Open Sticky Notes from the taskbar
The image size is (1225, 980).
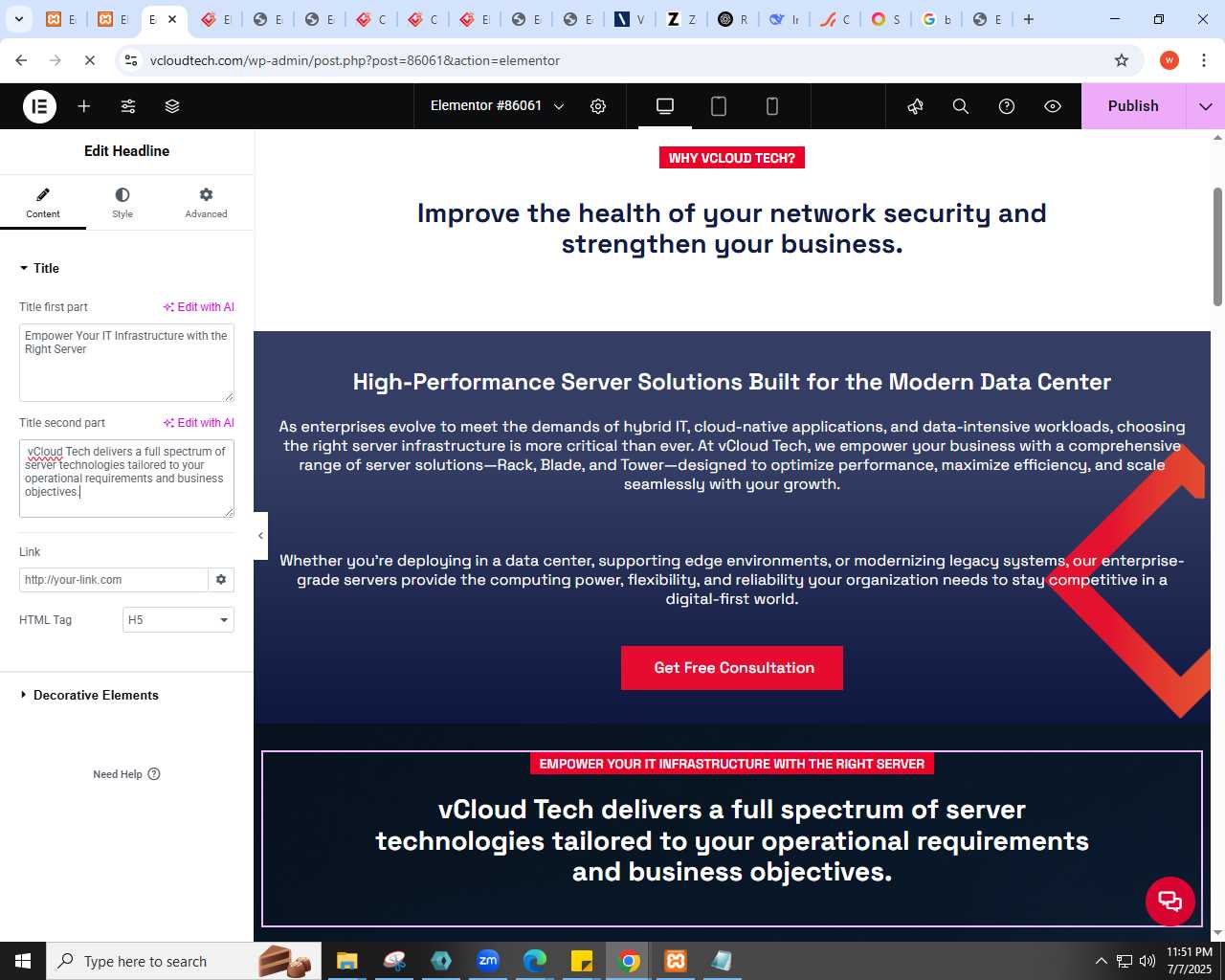[x=582, y=961]
